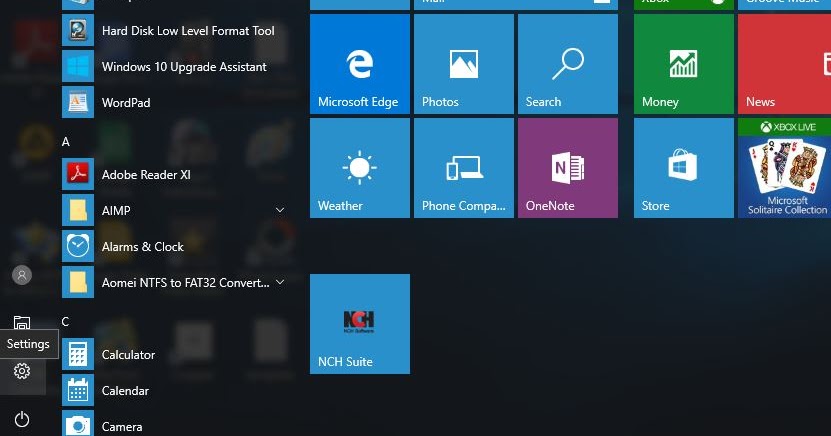Click the AIMP folder icon
The height and width of the screenshot is (436, 831).
click(78, 210)
